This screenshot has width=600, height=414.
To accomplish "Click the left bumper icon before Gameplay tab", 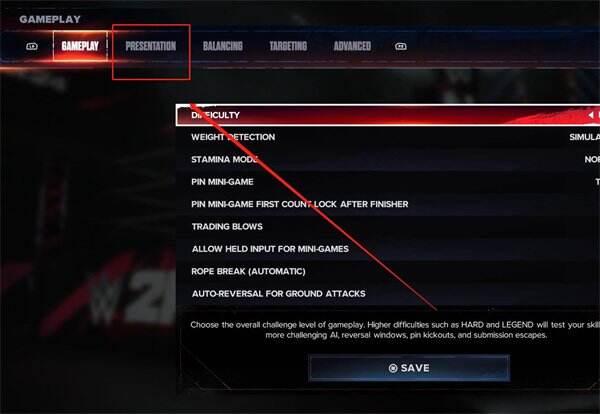I will pos(32,46).
